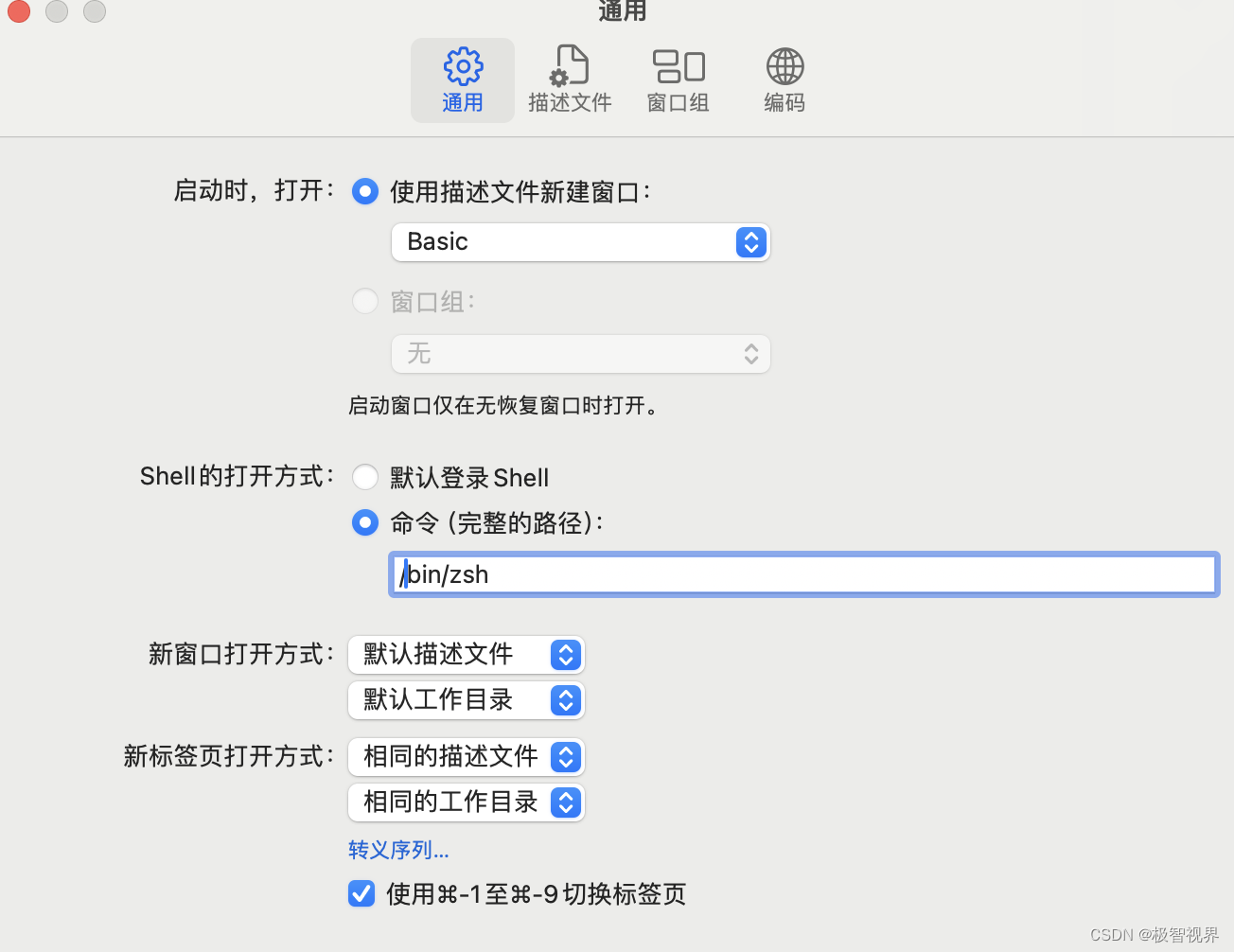1234x952 pixels.
Task: Switch to the 描述文件 profiles tab
Action: (x=570, y=80)
